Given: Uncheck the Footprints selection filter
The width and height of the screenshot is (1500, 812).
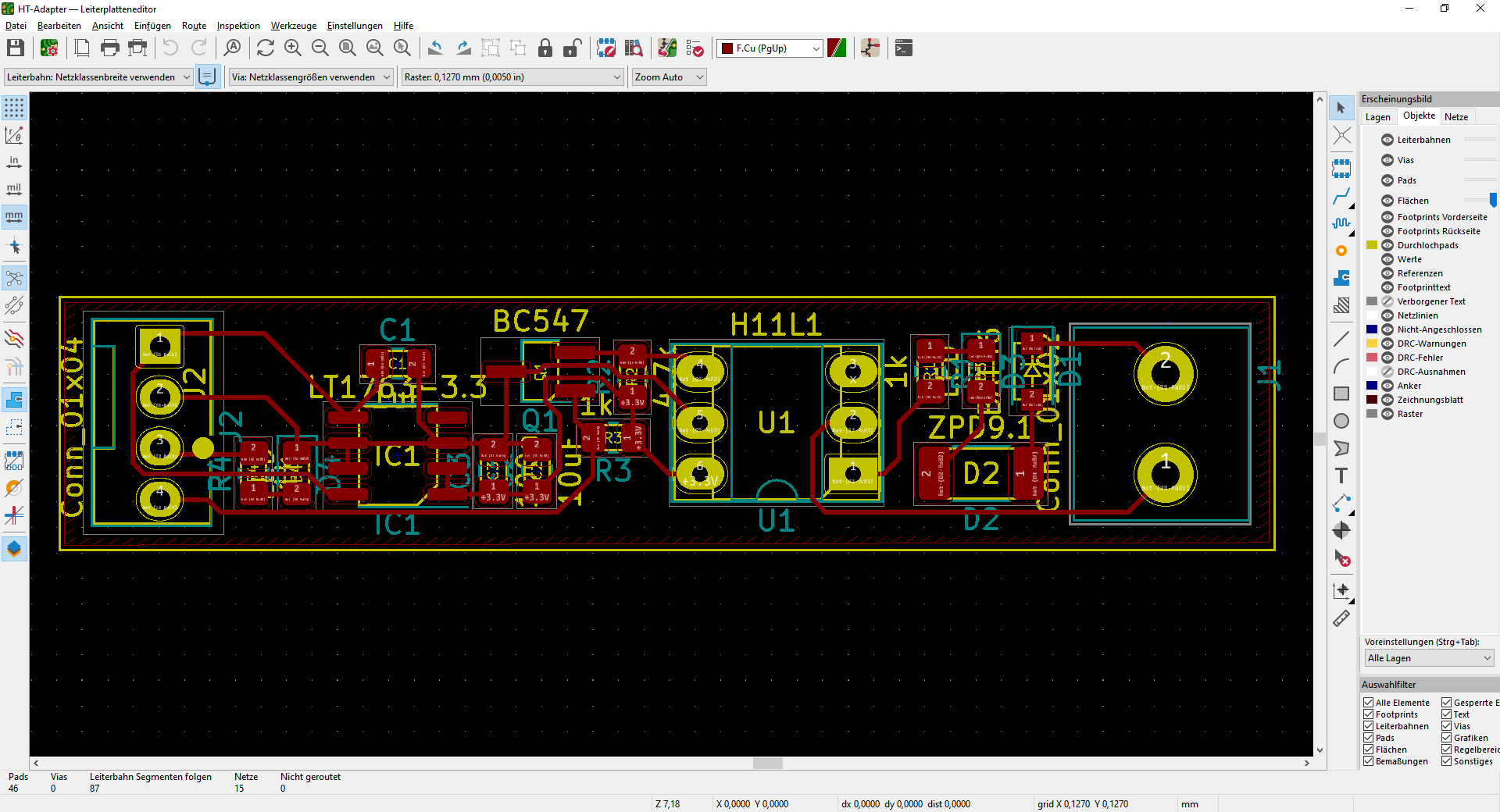Looking at the screenshot, I should point(1369,714).
